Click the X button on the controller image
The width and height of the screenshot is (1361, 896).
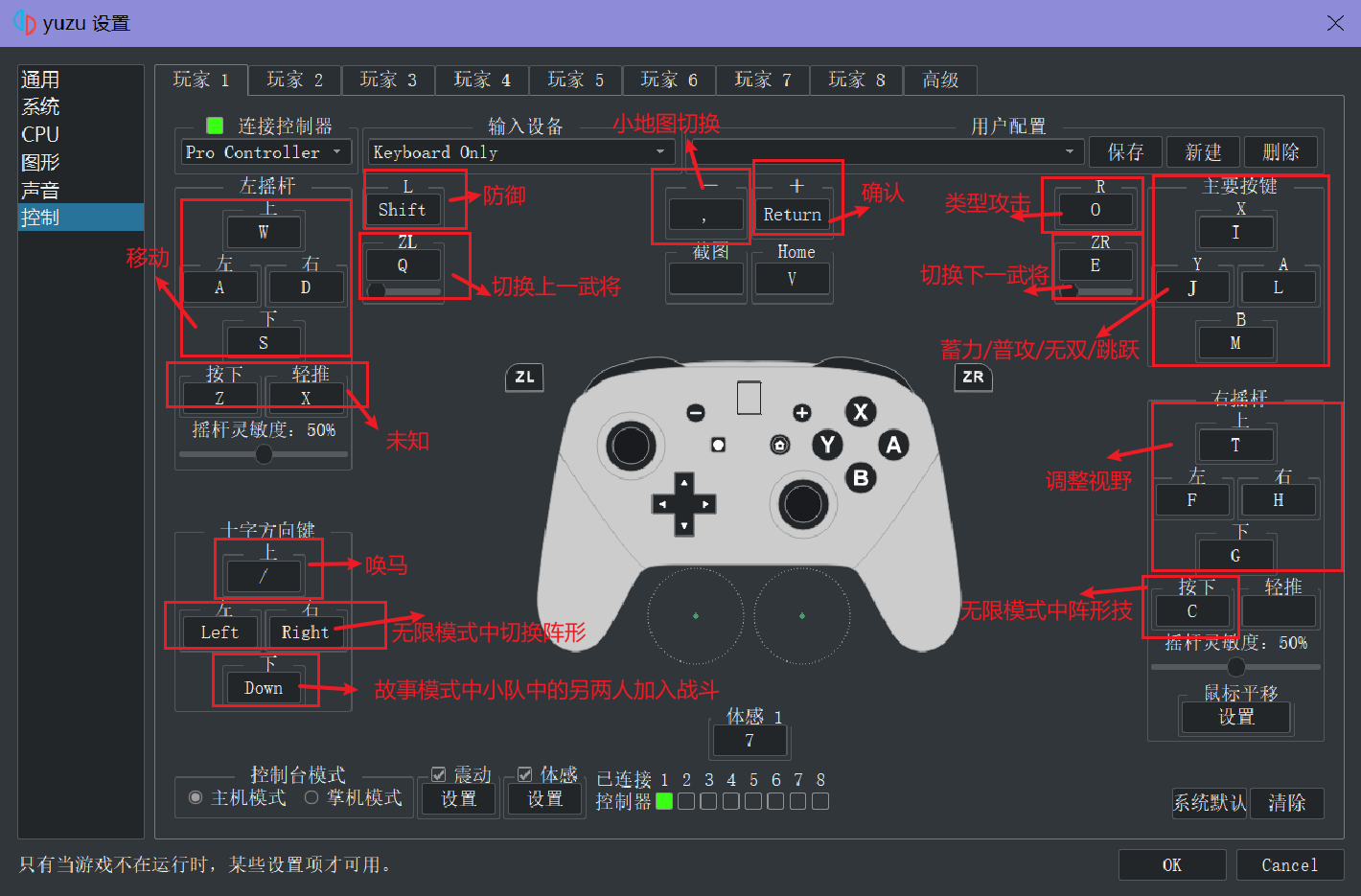pos(861,412)
